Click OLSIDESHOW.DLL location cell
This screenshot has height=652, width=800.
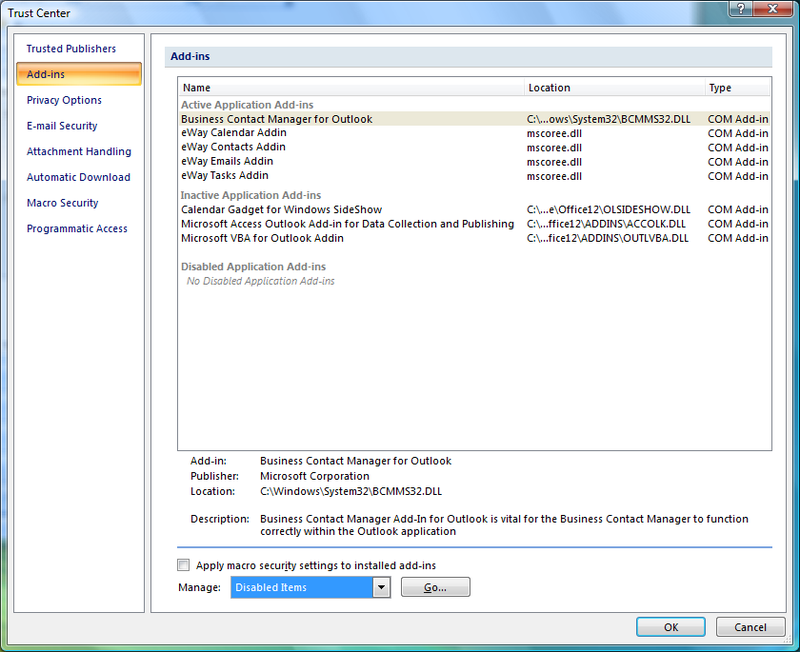coord(608,210)
